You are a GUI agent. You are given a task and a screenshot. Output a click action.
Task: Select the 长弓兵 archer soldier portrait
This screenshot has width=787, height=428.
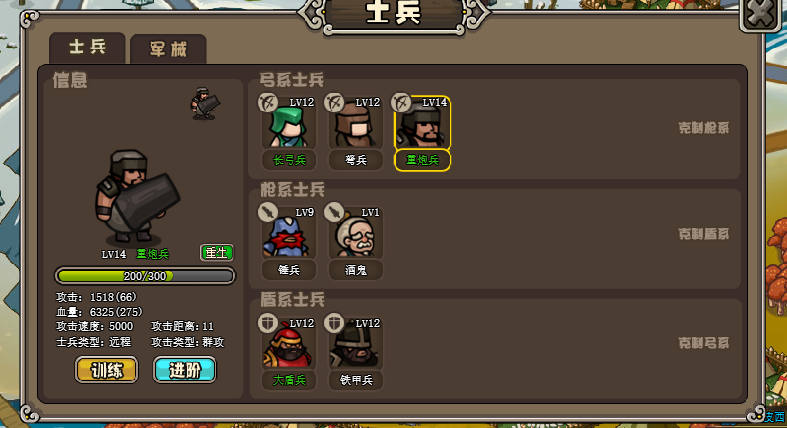point(289,123)
